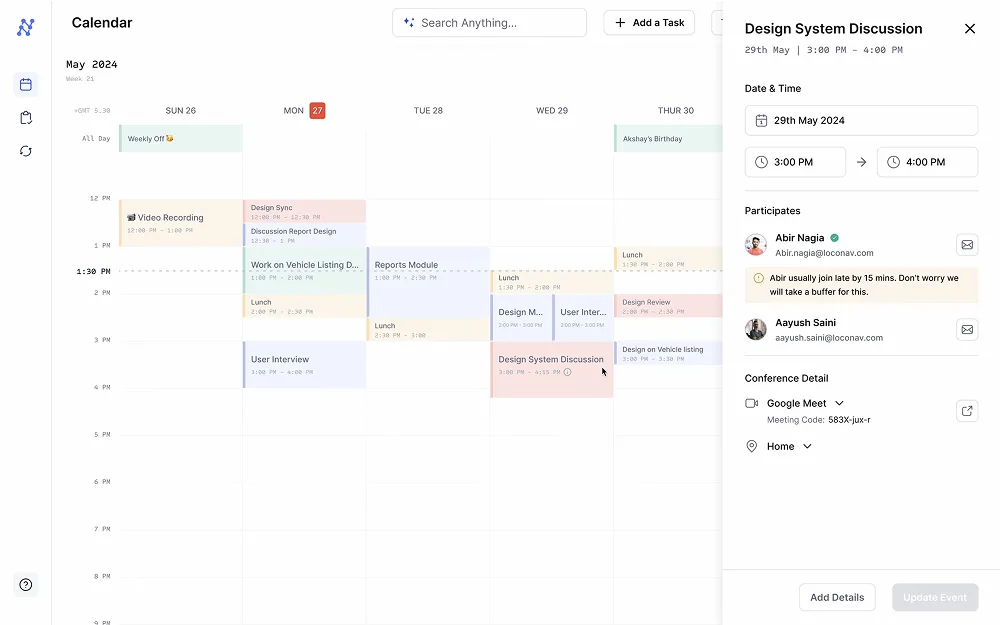
Task: Open the Video Recording event
Action: [x=180, y=223]
